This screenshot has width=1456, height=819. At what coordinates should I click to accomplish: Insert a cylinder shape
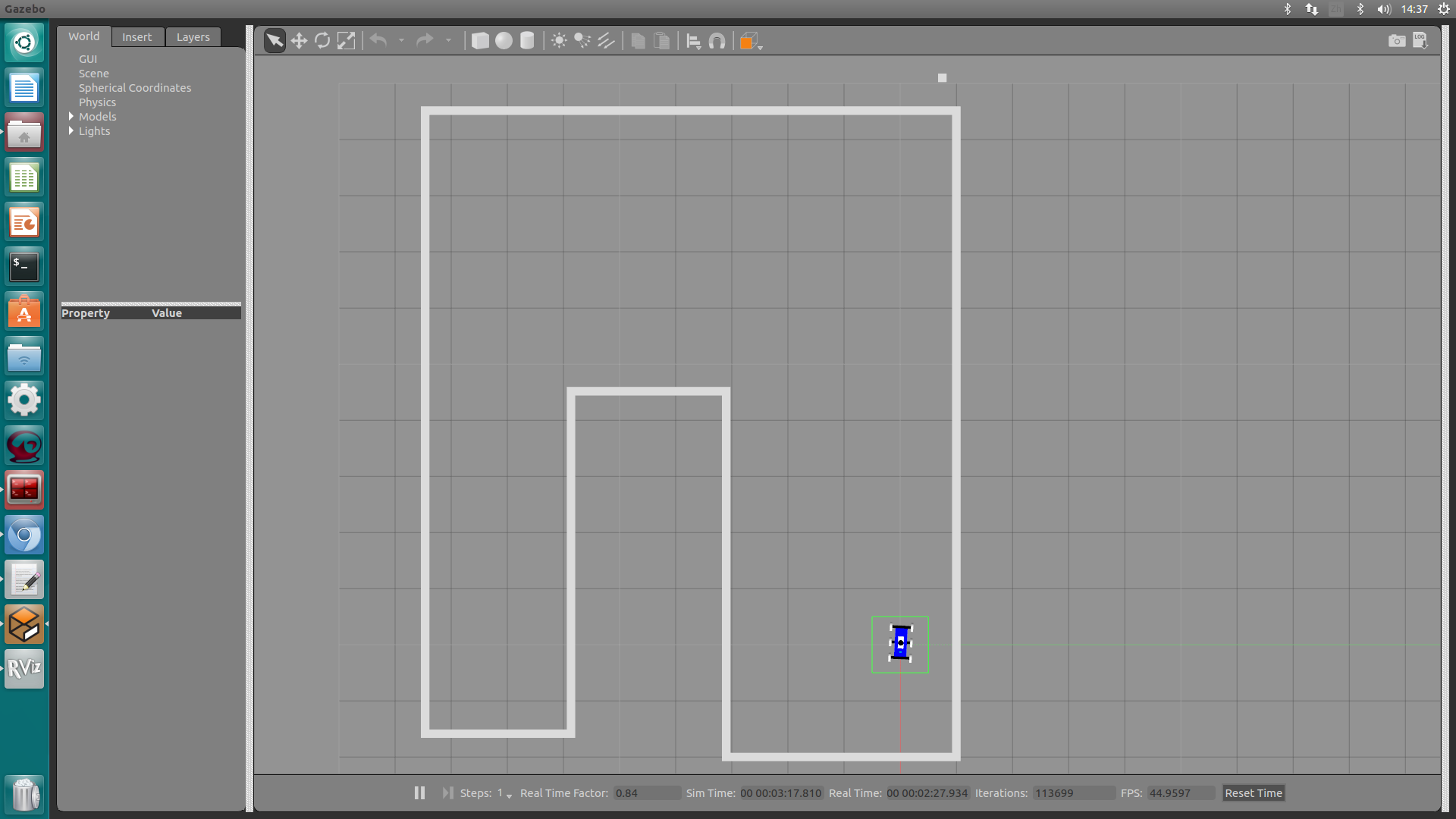tap(527, 41)
